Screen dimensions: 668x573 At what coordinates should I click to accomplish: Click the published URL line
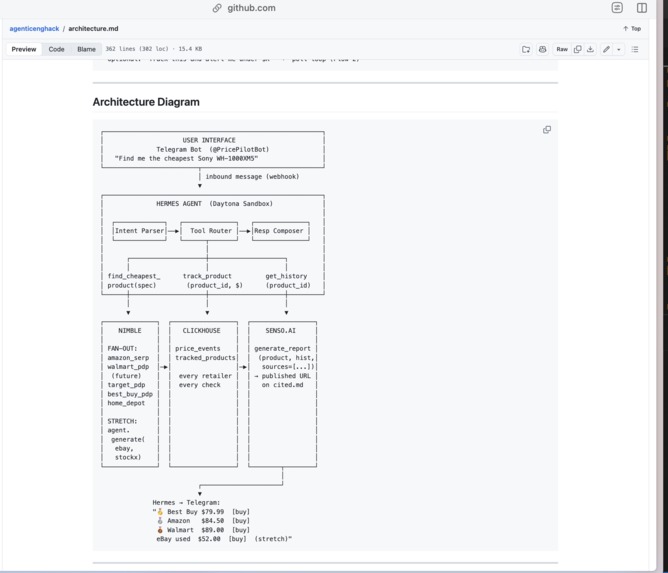click(282, 376)
